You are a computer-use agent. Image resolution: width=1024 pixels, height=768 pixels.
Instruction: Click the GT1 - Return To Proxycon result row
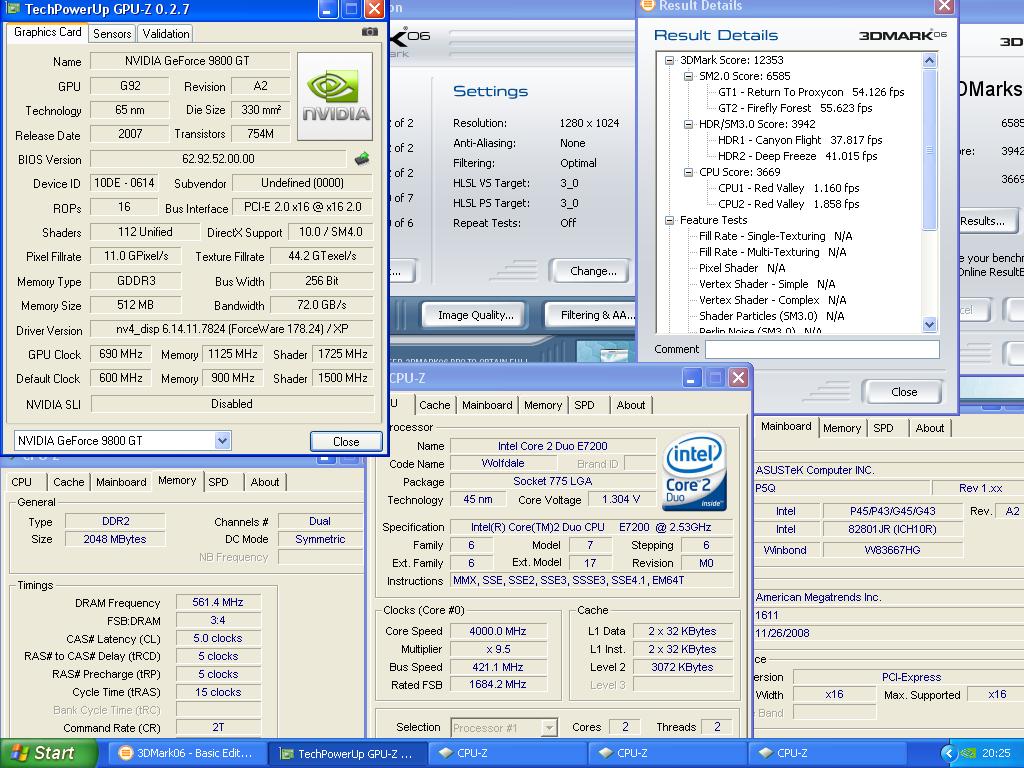click(x=811, y=92)
